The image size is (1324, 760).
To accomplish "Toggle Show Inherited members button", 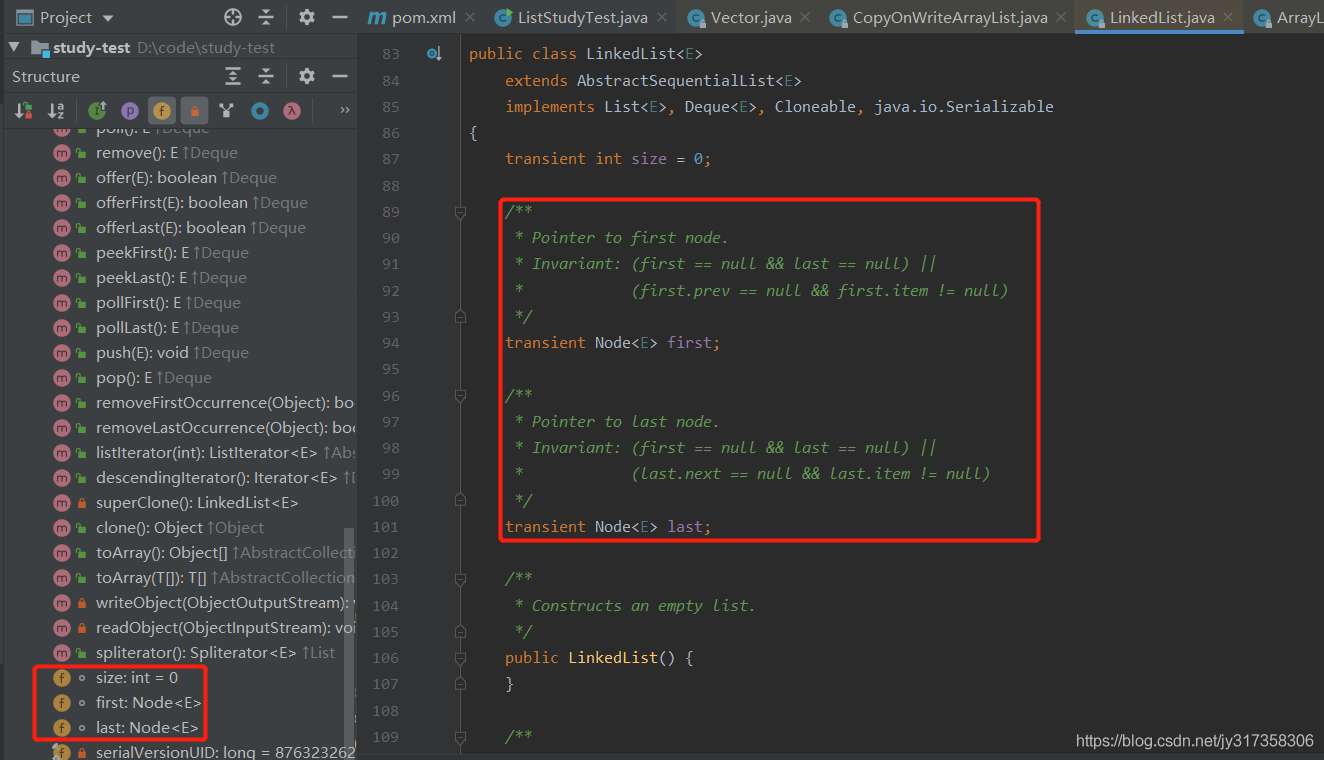I will (x=97, y=111).
